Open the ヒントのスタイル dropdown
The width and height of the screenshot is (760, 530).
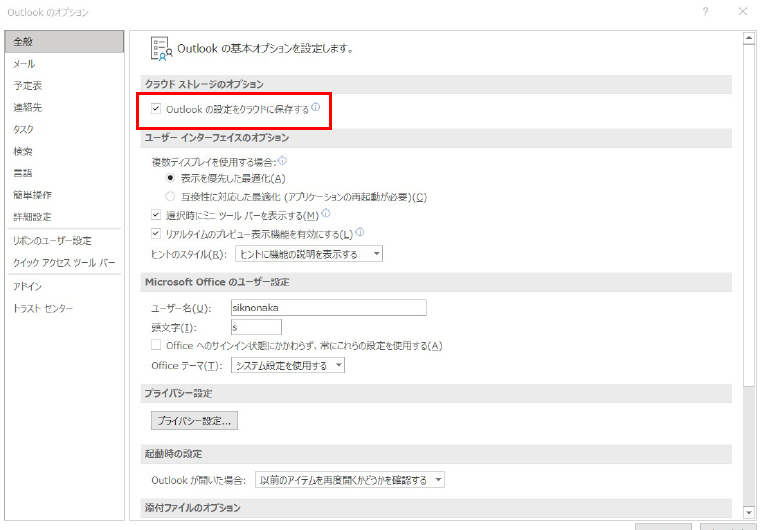[309, 254]
